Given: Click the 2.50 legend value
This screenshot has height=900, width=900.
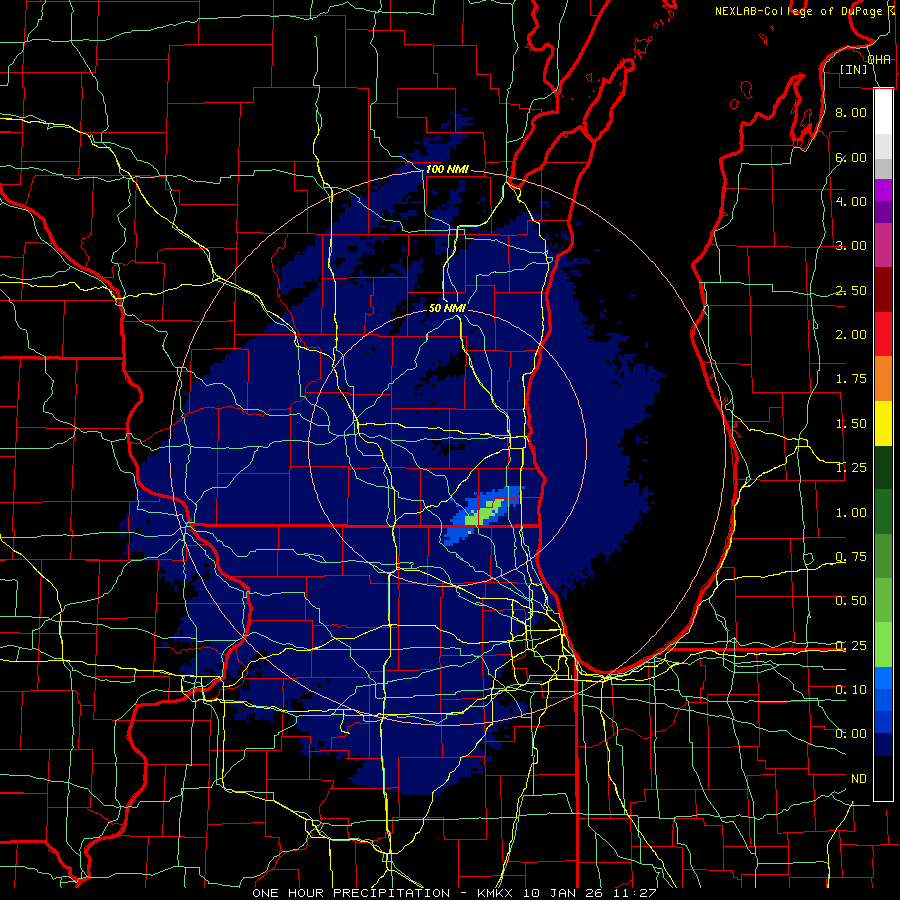Looking at the screenshot, I should click(850, 290).
